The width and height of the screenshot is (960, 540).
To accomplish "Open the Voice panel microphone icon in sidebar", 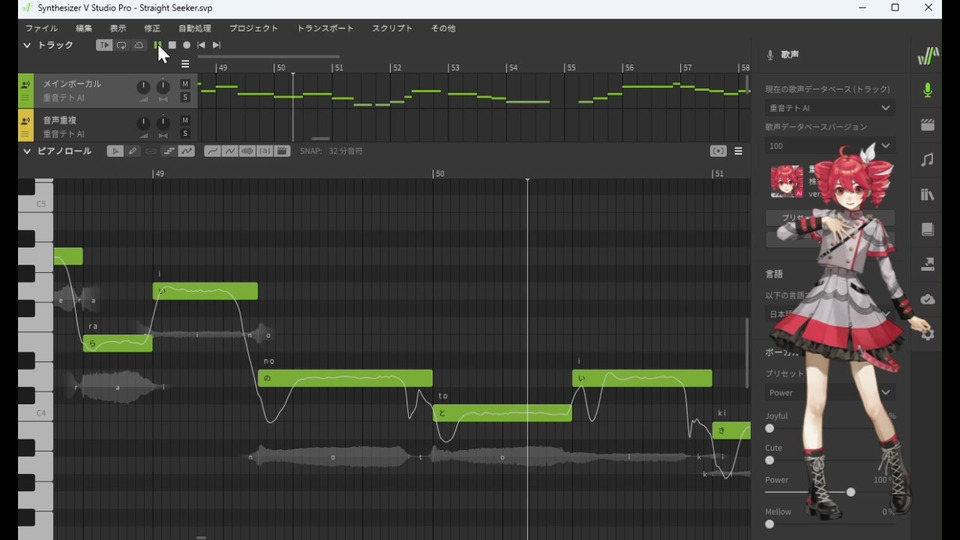I will pyautogui.click(x=928, y=90).
